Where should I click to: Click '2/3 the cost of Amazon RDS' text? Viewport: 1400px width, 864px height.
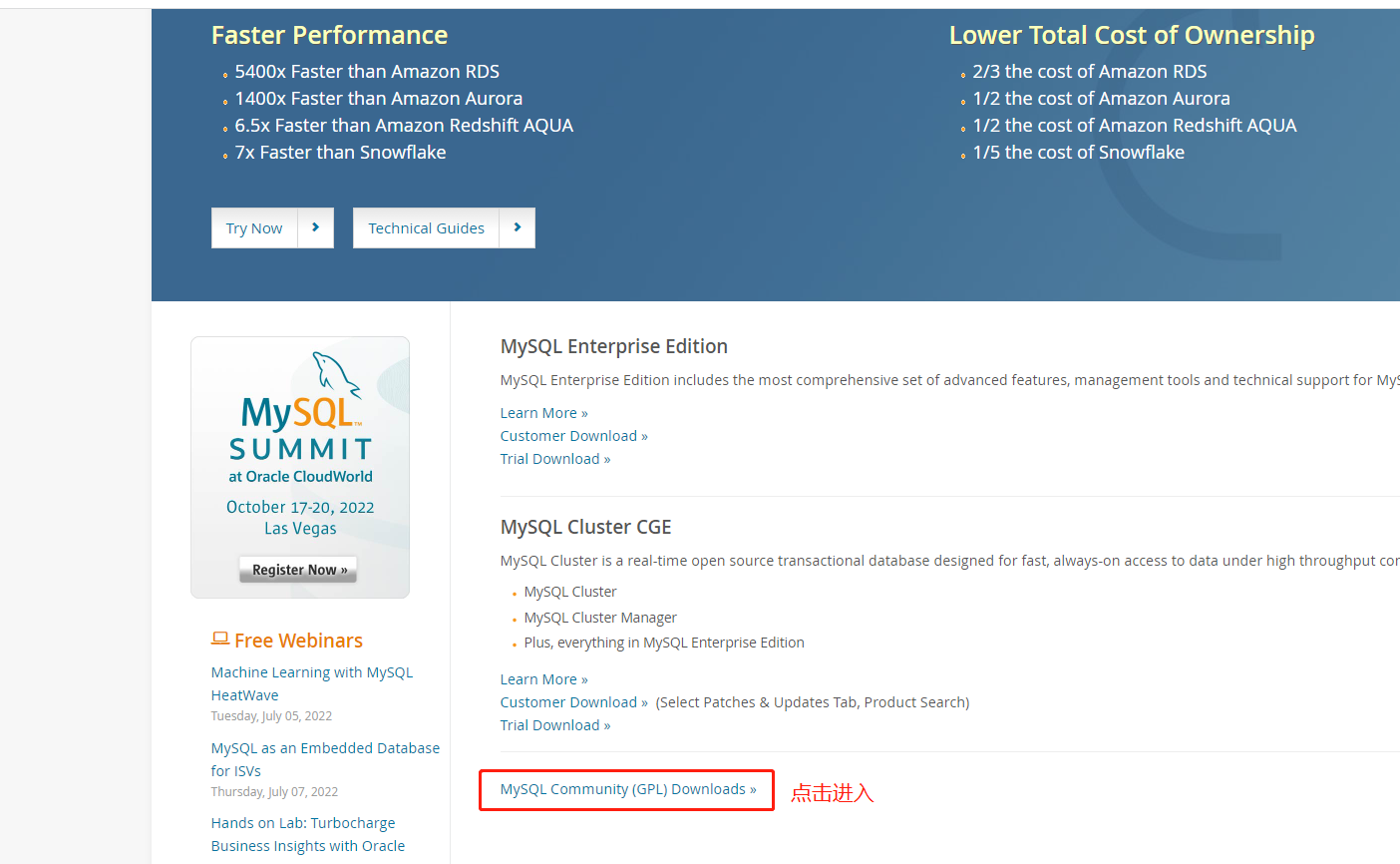[x=1090, y=72]
